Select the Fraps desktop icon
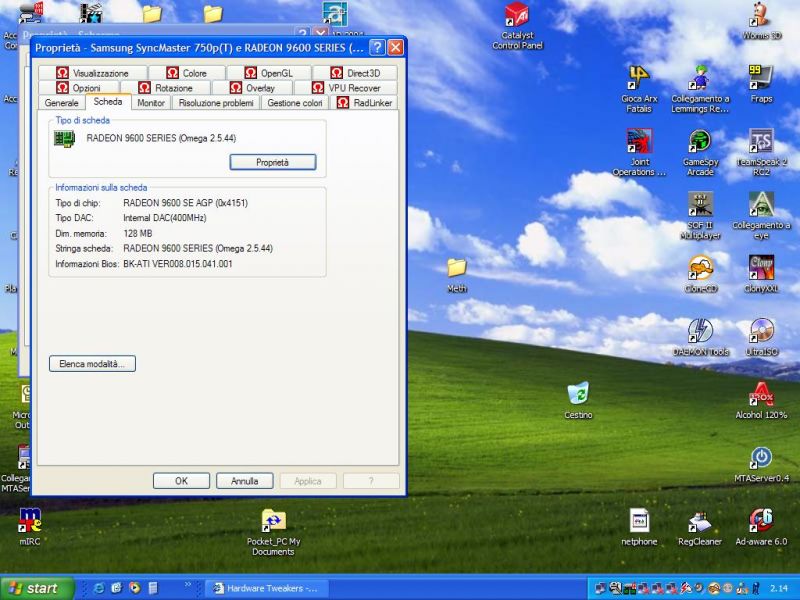This screenshot has width=800, height=600. (761, 84)
